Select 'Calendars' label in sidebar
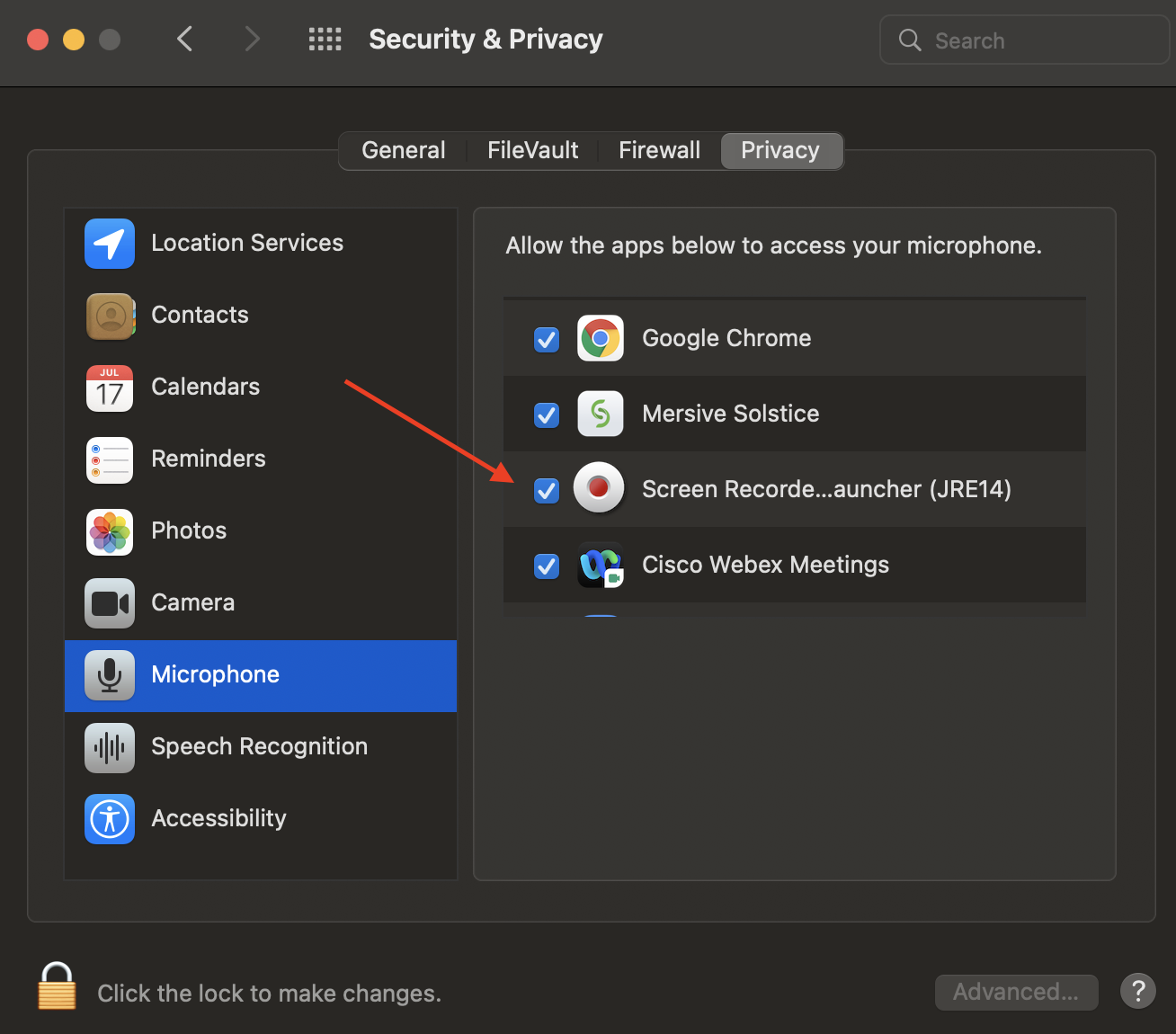 pos(205,387)
